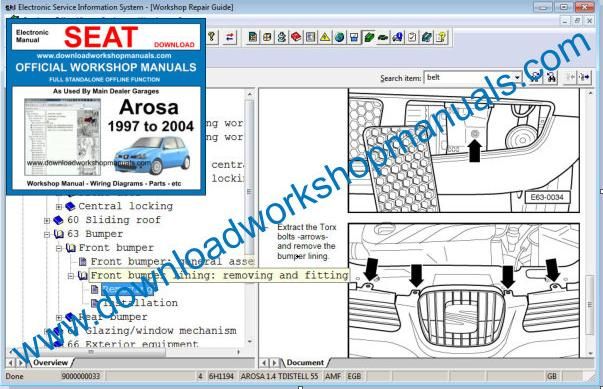Screen dimensions: 603x389
Task: Click right tab-scroll arrow beside Document tab
Action: click(x=274, y=362)
